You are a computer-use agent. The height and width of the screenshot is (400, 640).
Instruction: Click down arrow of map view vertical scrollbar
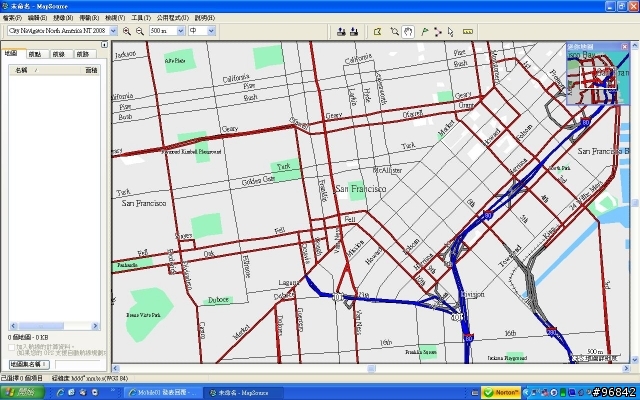[635, 360]
